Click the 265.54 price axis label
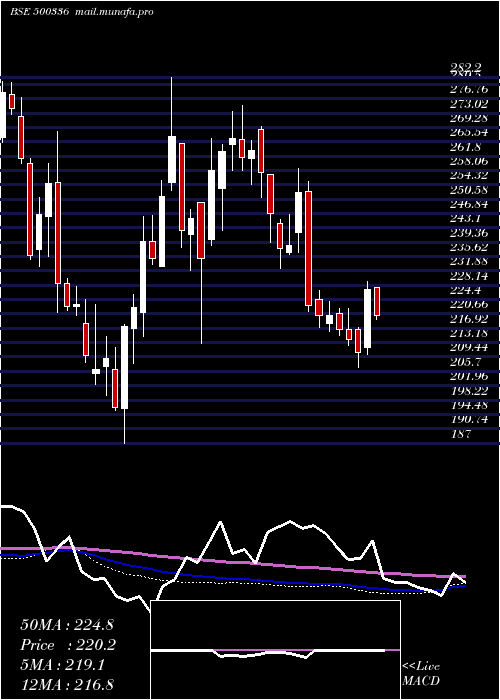Screen dimensions: 500x700 [469, 132]
